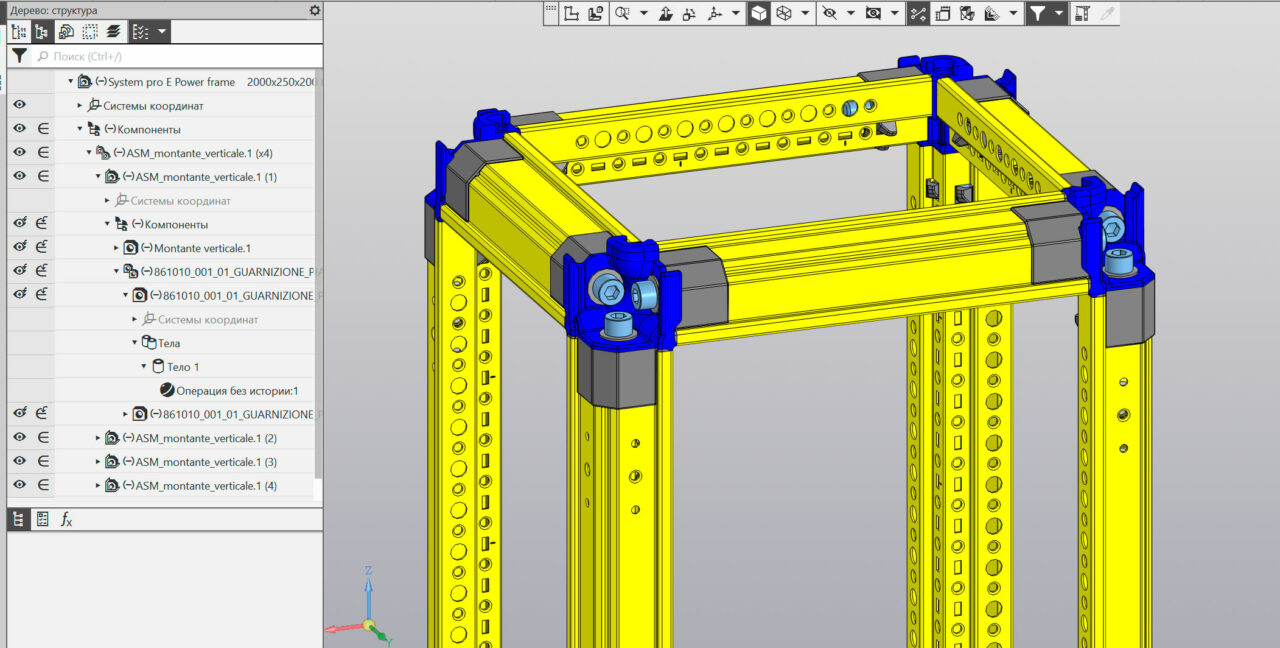Click the shaded cube display mode icon
The height and width of the screenshot is (648, 1280).
(759, 13)
